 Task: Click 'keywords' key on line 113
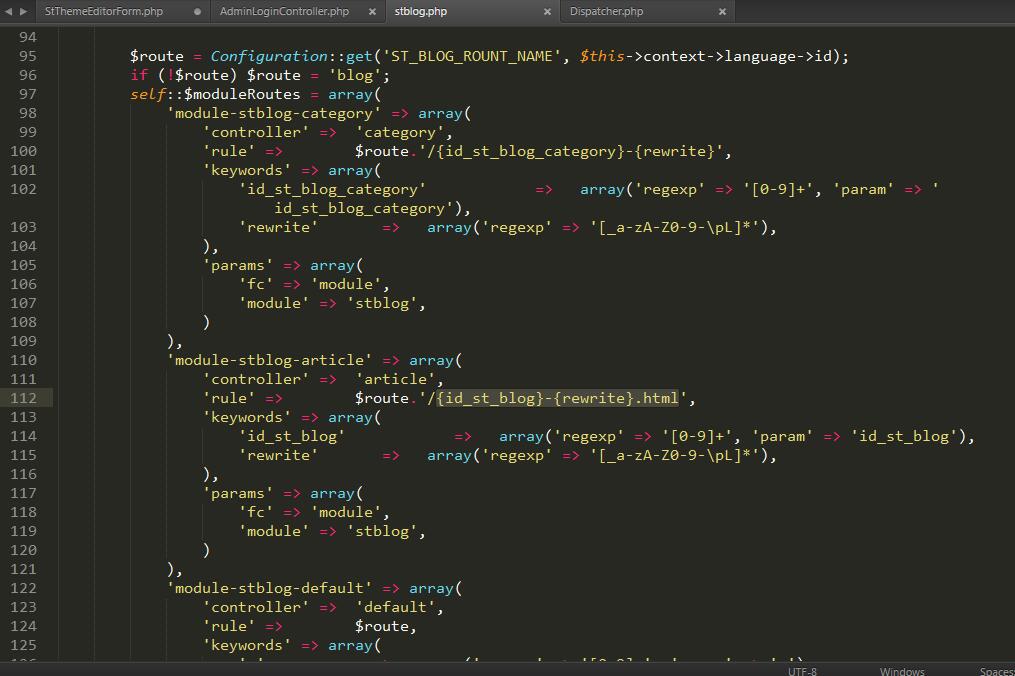click(x=247, y=417)
